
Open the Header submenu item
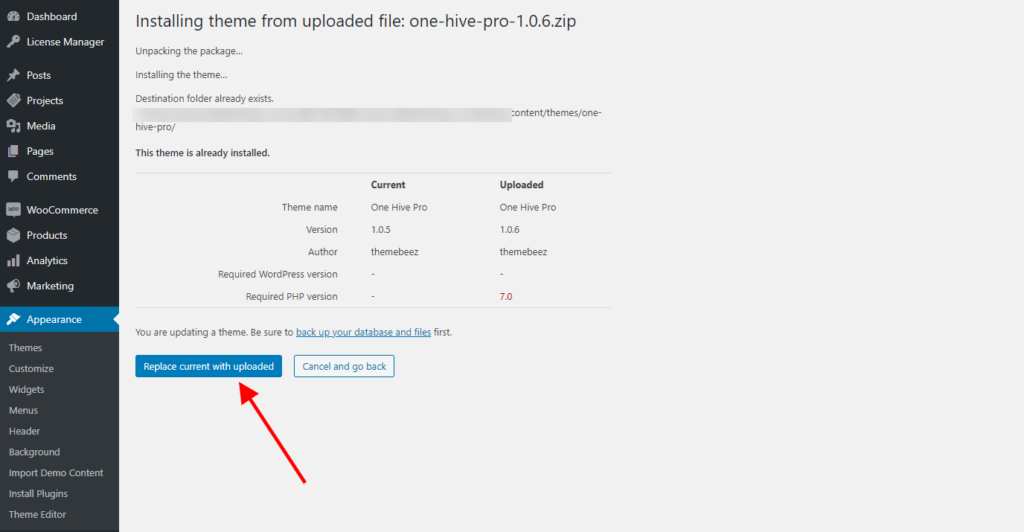[24, 431]
